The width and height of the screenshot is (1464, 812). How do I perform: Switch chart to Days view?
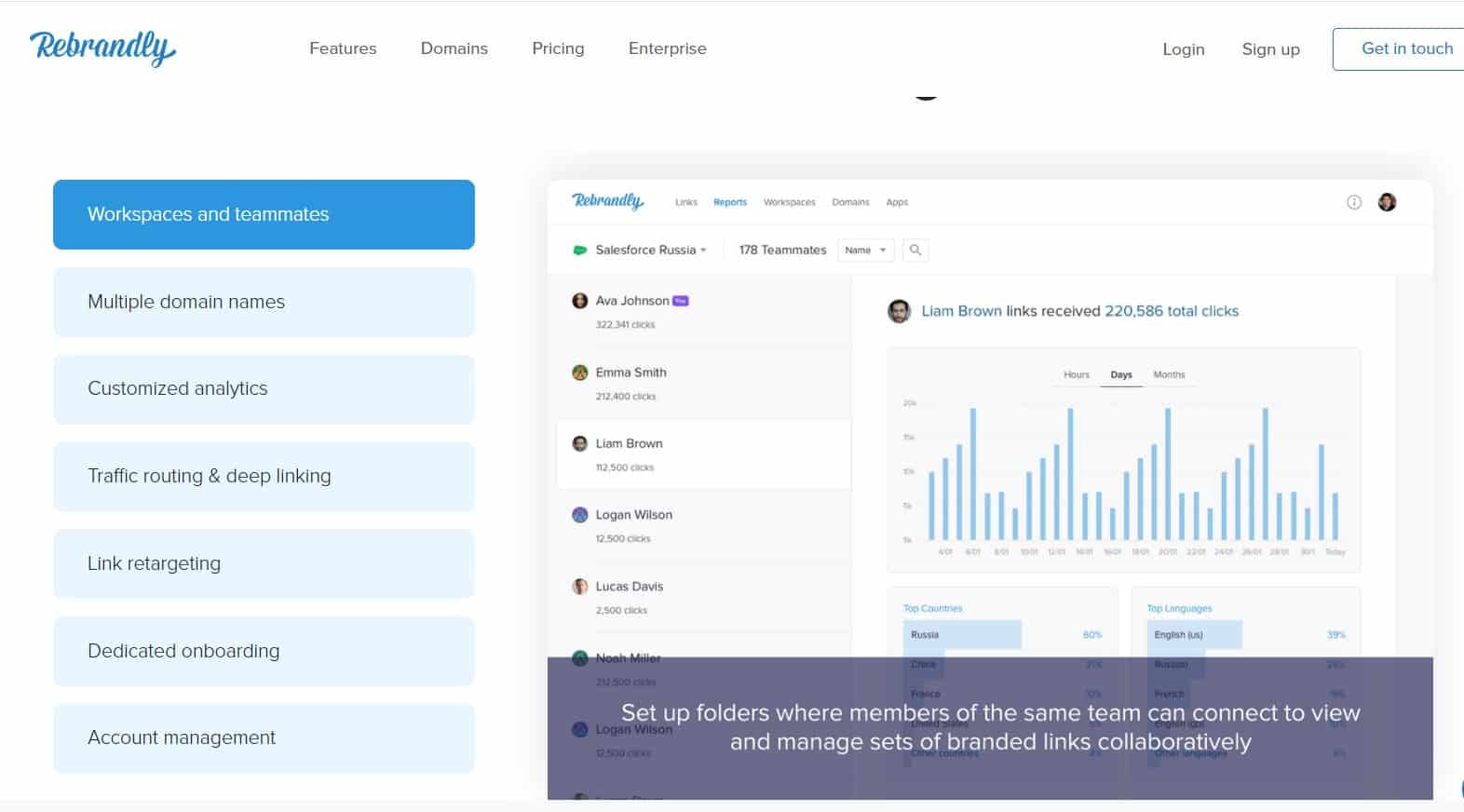click(1121, 374)
